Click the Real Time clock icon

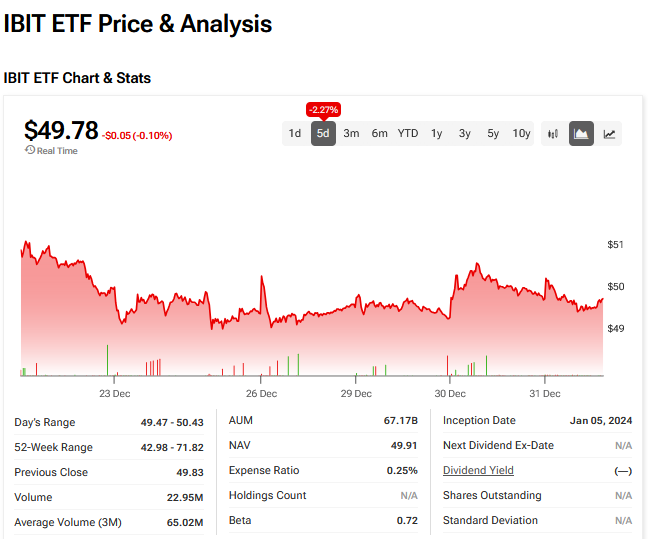pyautogui.click(x=30, y=151)
